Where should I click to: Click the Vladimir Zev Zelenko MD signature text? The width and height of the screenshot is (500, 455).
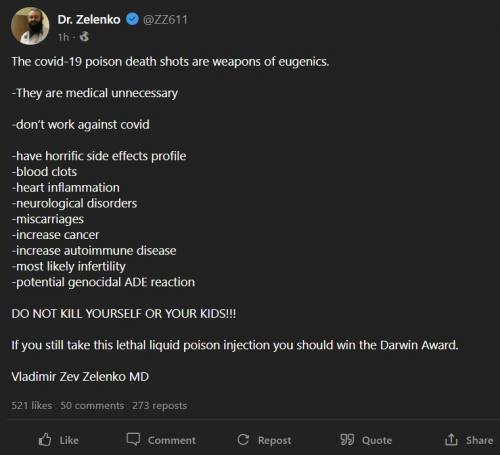(x=80, y=377)
